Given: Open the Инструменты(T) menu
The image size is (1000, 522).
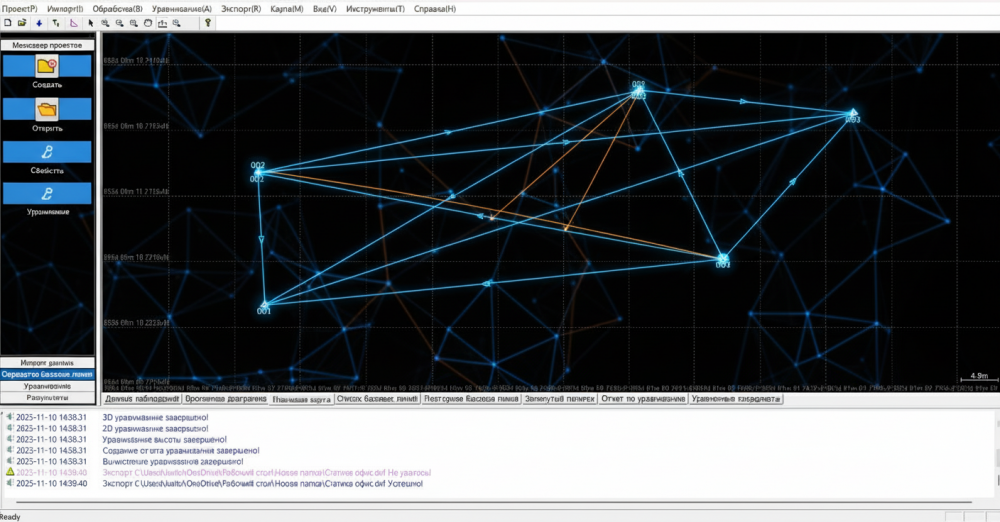Looking at the screenshot, I should point(375,9).
